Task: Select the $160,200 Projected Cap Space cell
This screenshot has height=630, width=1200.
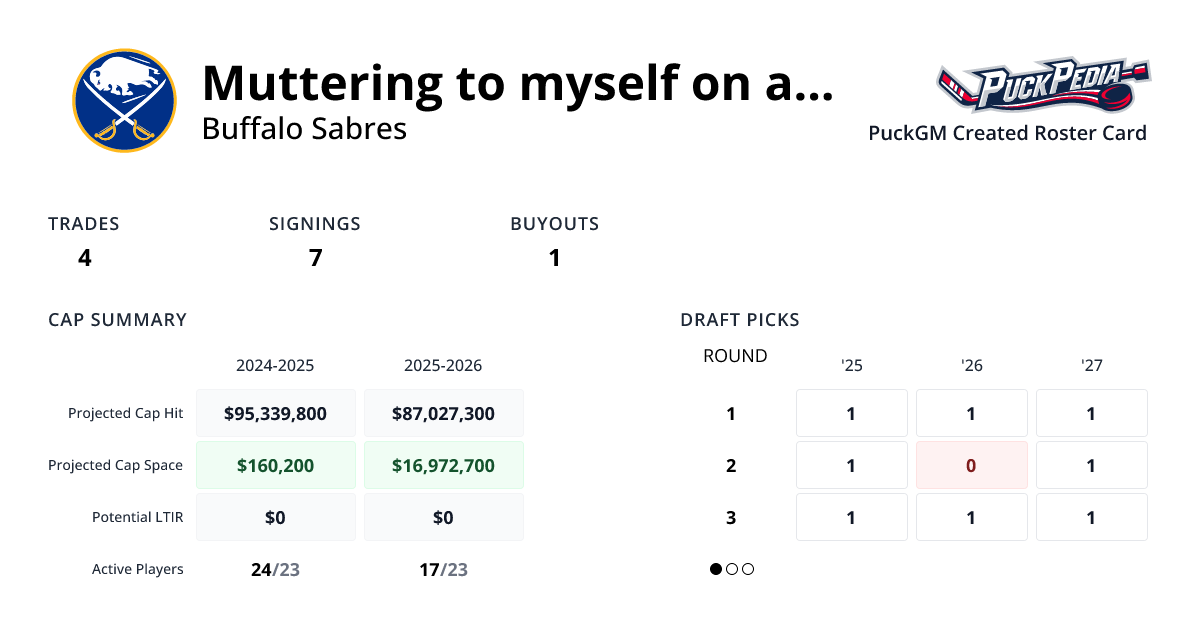Action: click(275, 465)
